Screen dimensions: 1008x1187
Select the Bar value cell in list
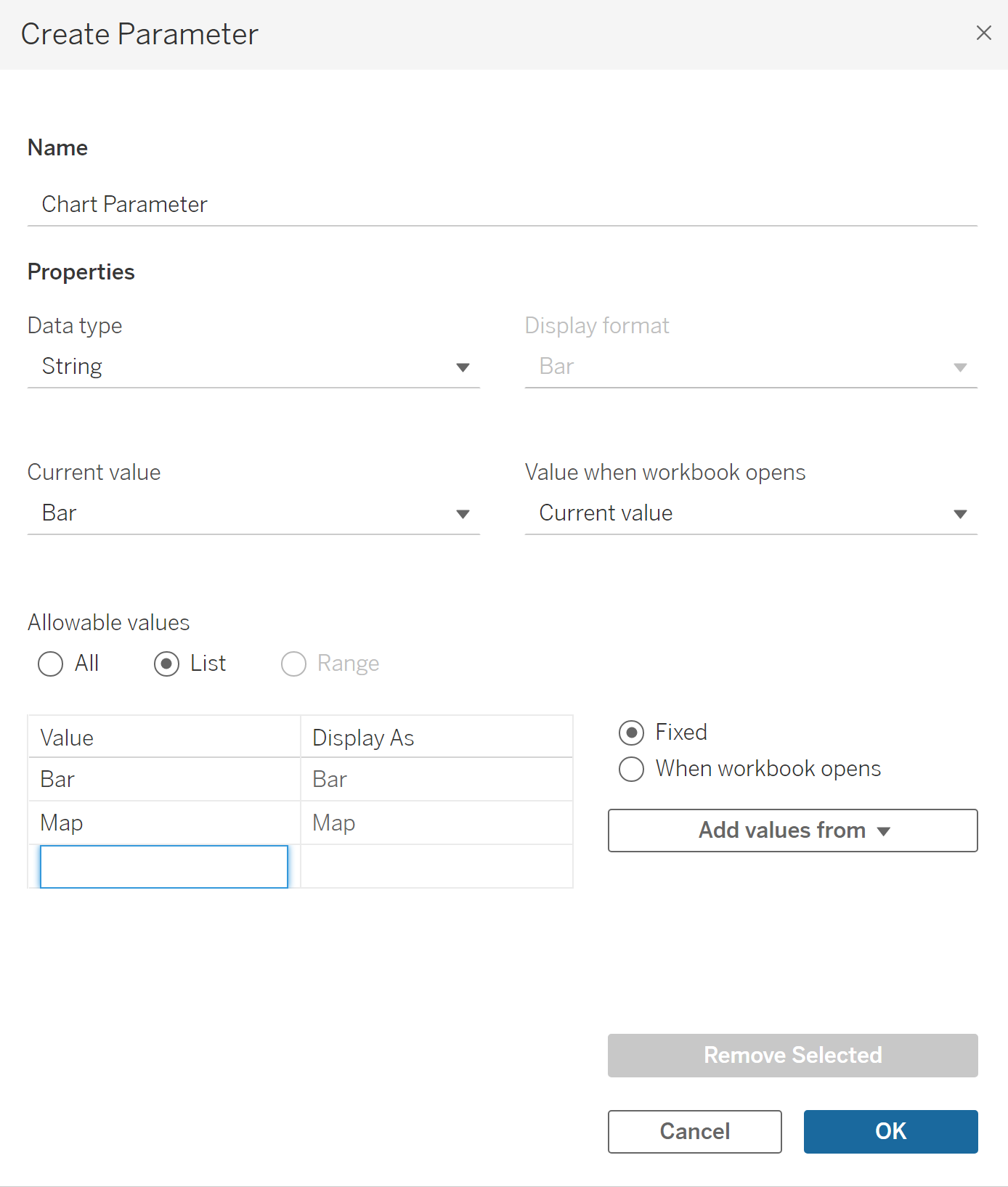(163, 780)
